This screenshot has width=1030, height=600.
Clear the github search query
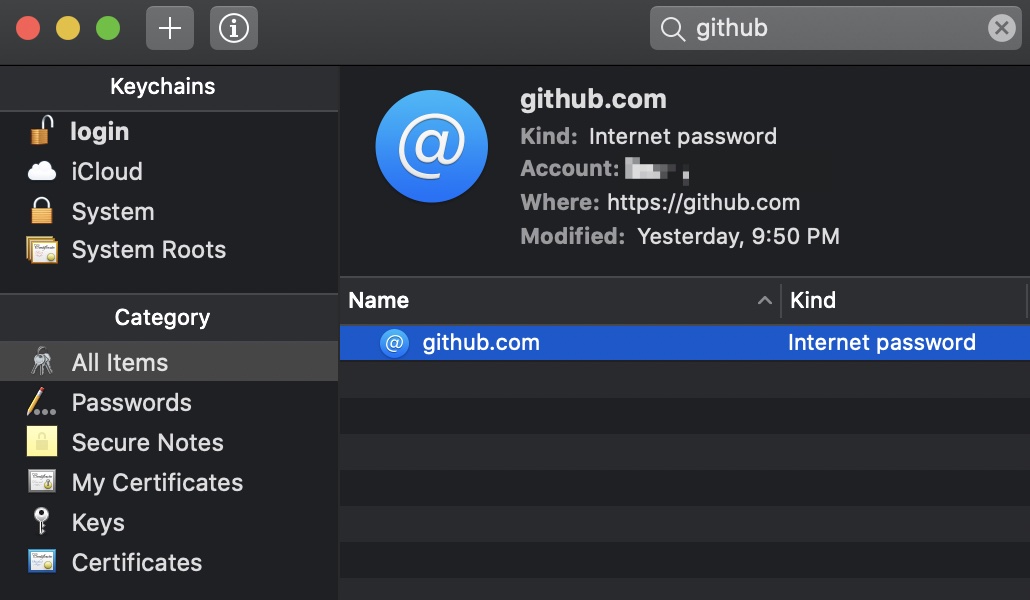click(1001, 28)
